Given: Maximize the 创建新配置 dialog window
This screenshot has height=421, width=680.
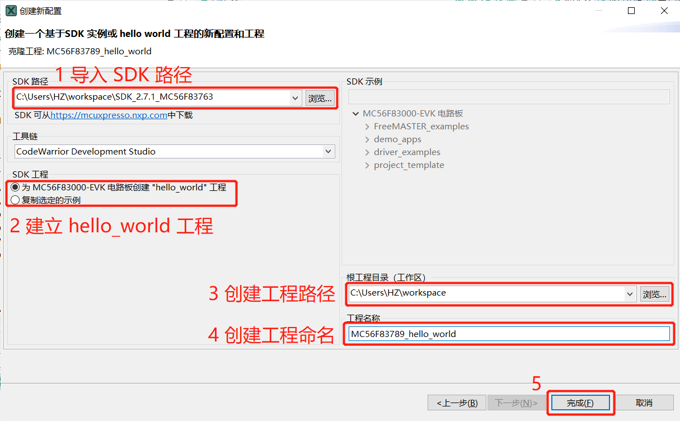Looking at the screenshot, I should click(x=631, y=11).
